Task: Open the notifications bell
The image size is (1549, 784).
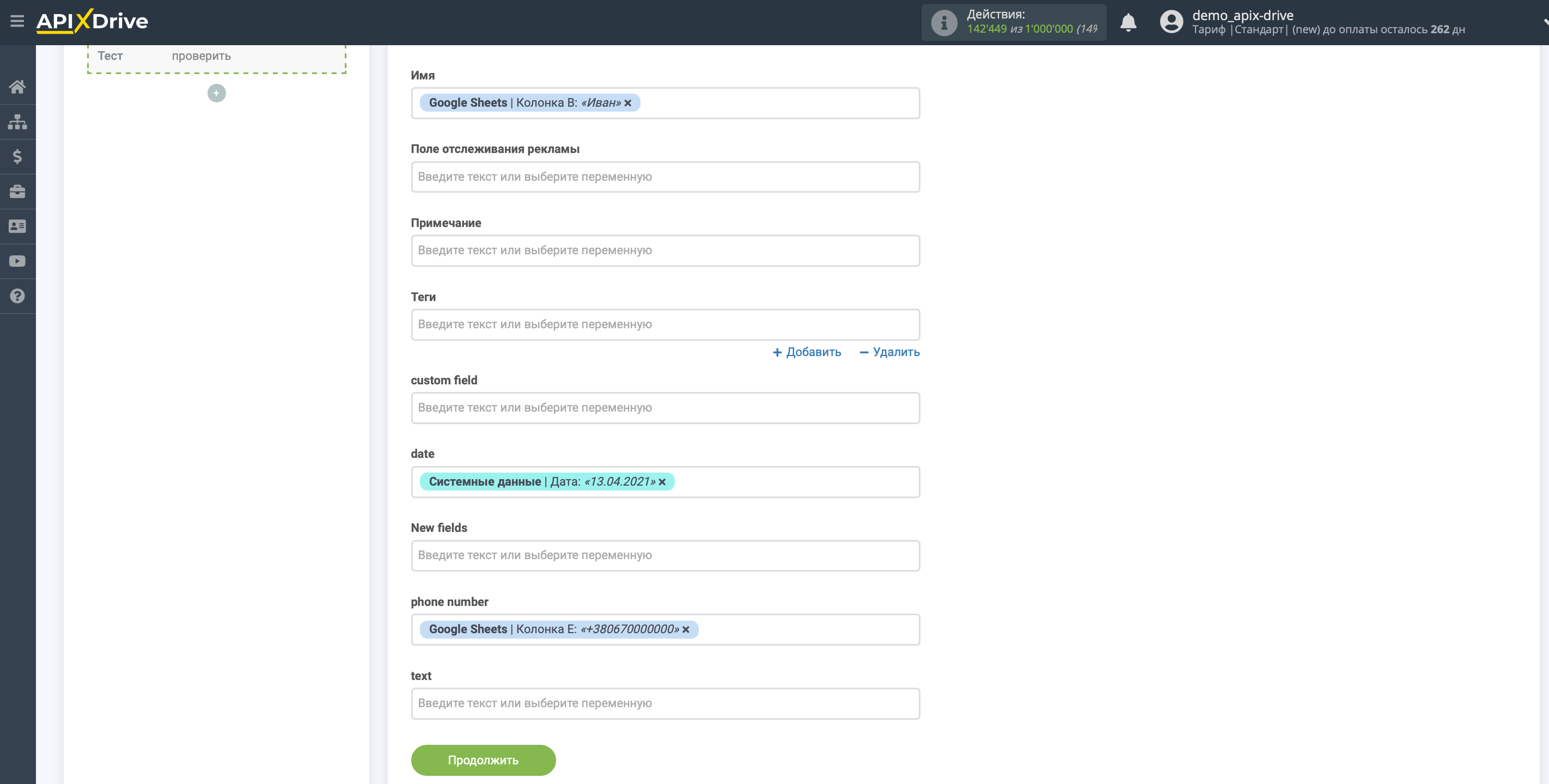Action: click(x=1128, y=22)
